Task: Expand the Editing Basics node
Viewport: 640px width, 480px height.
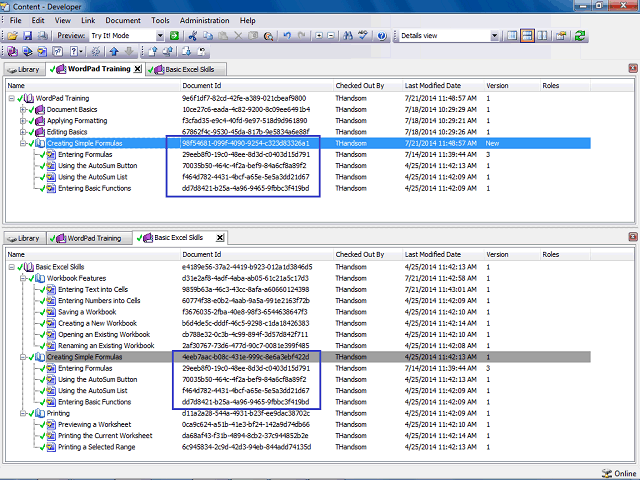Action: click(x=23, y=132)
